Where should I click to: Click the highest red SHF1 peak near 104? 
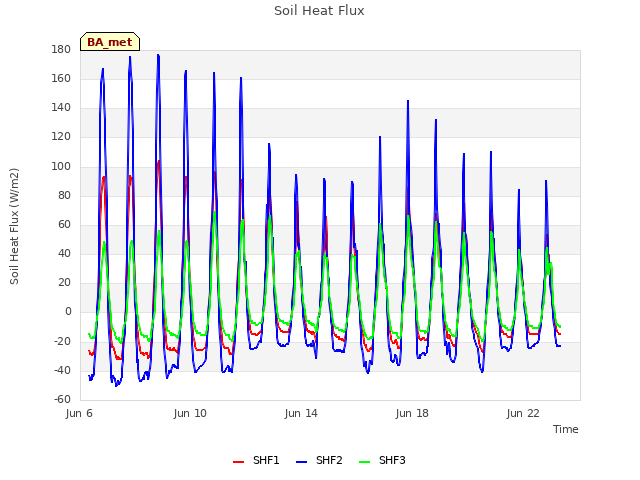[x=158, y=161]
